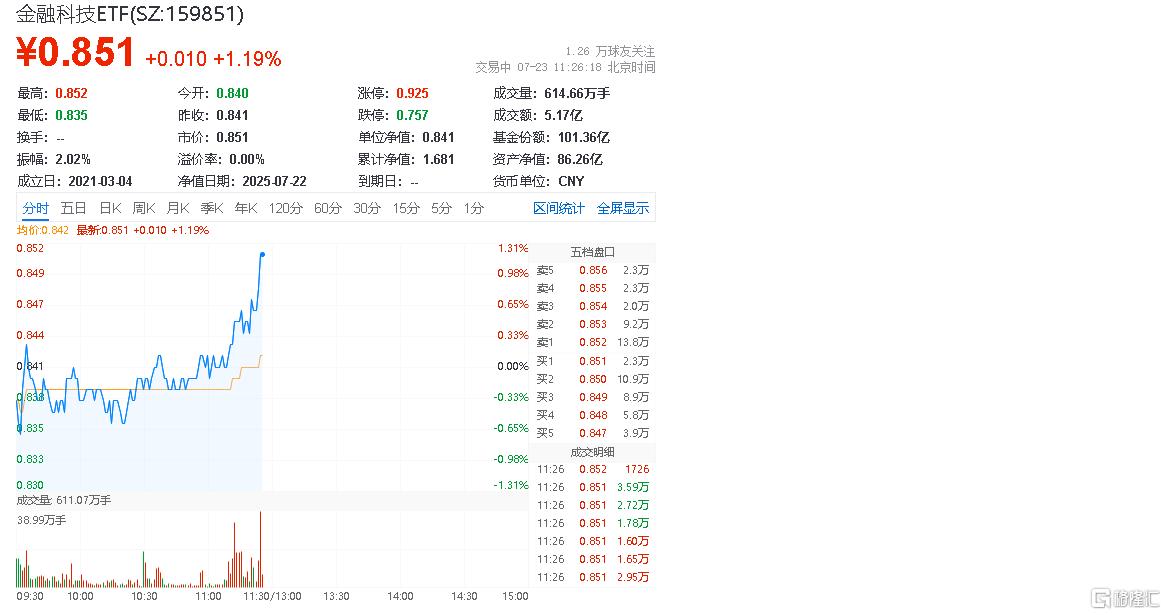
Task: Select the 成交额 value 5.17亿
Action: click(564, 115)
